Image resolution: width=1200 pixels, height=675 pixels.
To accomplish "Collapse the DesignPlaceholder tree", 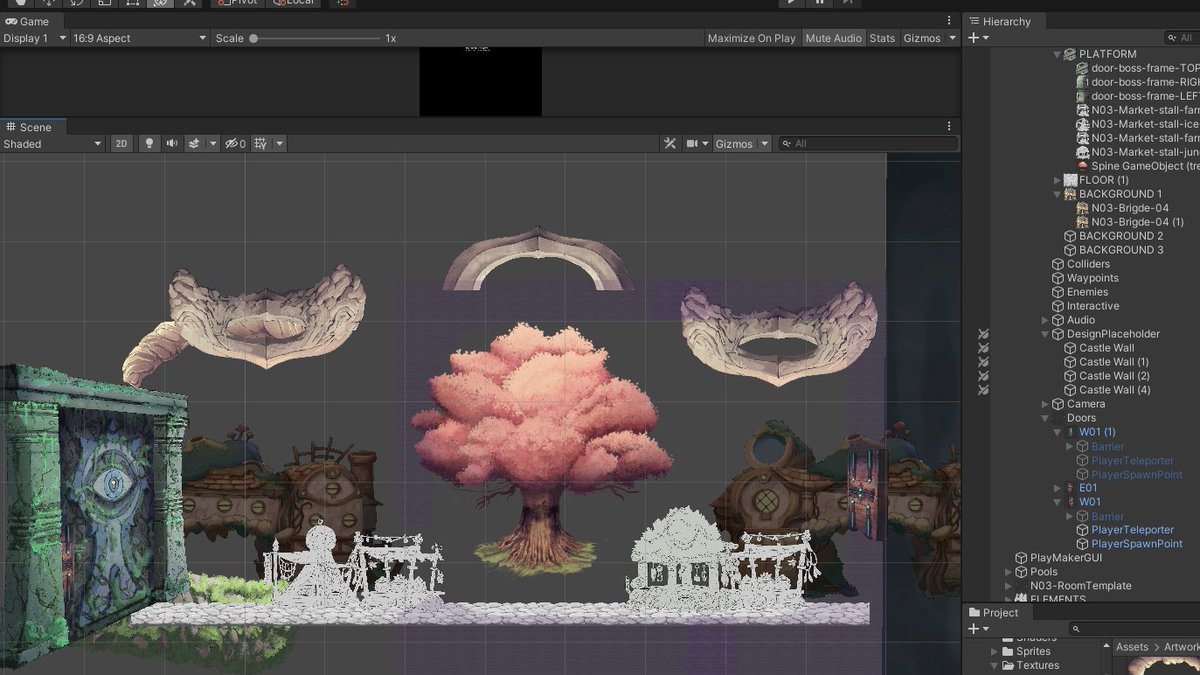I will tap(1045, 334).
